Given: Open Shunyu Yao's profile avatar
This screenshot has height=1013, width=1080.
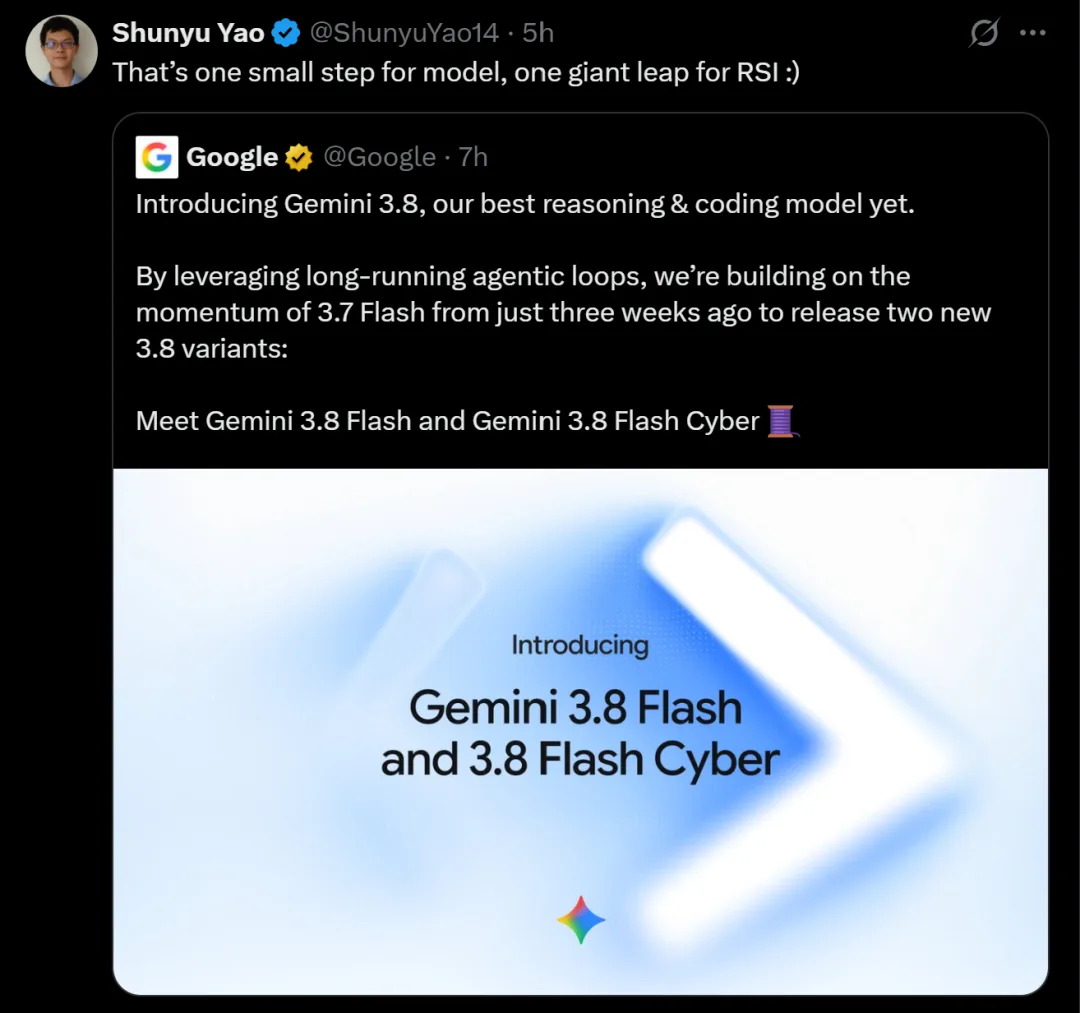Looking at the screenshot, I should (61, 51).
